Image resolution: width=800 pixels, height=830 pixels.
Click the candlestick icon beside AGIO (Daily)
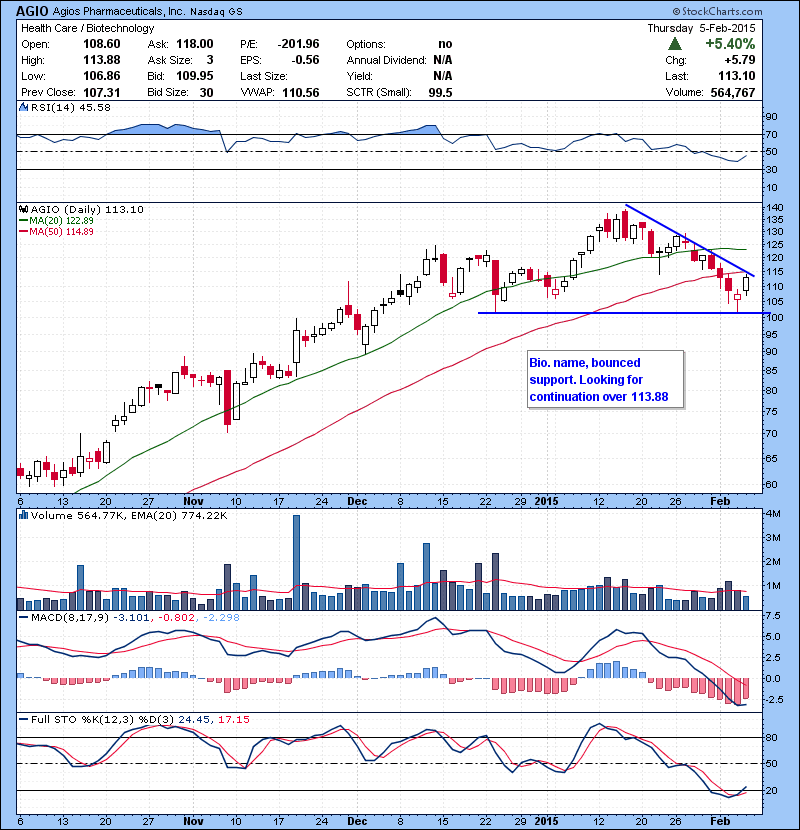click(23, 209)
